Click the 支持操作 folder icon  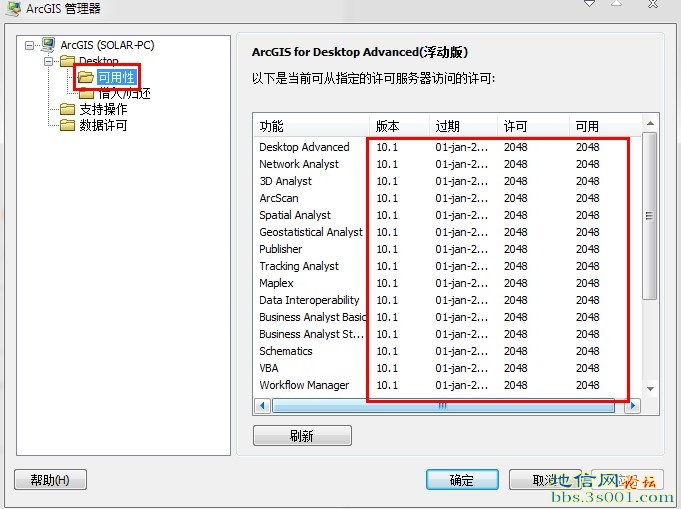click(67, 109)
